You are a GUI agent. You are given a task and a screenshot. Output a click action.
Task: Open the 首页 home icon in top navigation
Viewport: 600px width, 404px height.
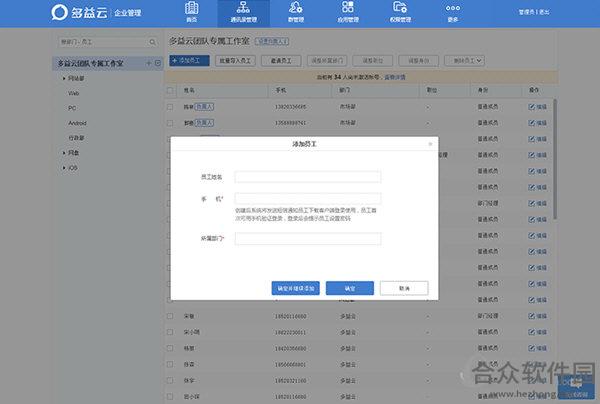tap(191, 12)
